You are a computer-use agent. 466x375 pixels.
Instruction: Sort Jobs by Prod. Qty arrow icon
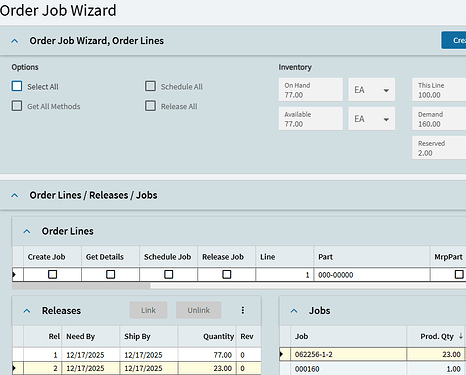pos(461,336)
